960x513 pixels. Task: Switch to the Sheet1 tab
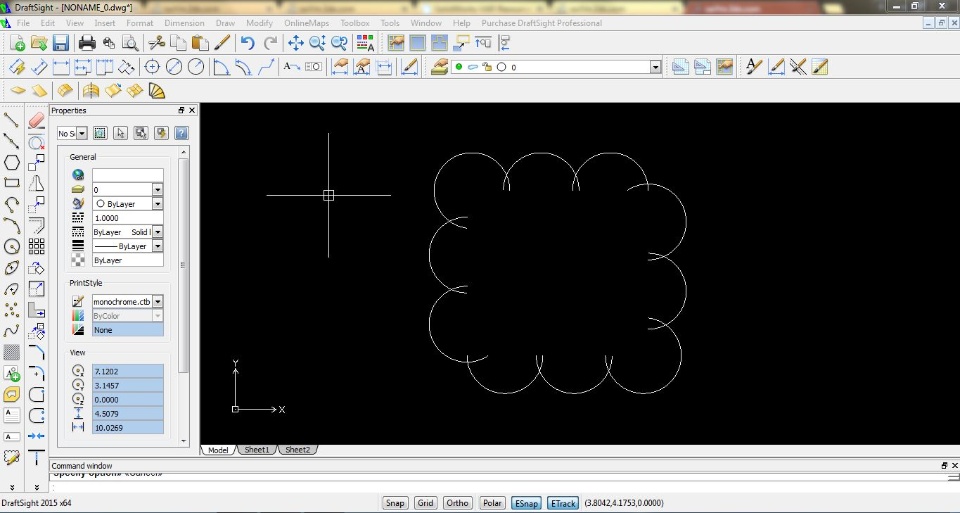click(x=257, y=450)
